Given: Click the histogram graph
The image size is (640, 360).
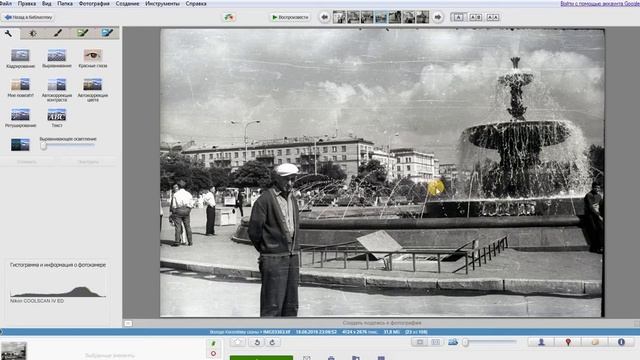Looking at the screenshot, I should [x=58, y=291].
